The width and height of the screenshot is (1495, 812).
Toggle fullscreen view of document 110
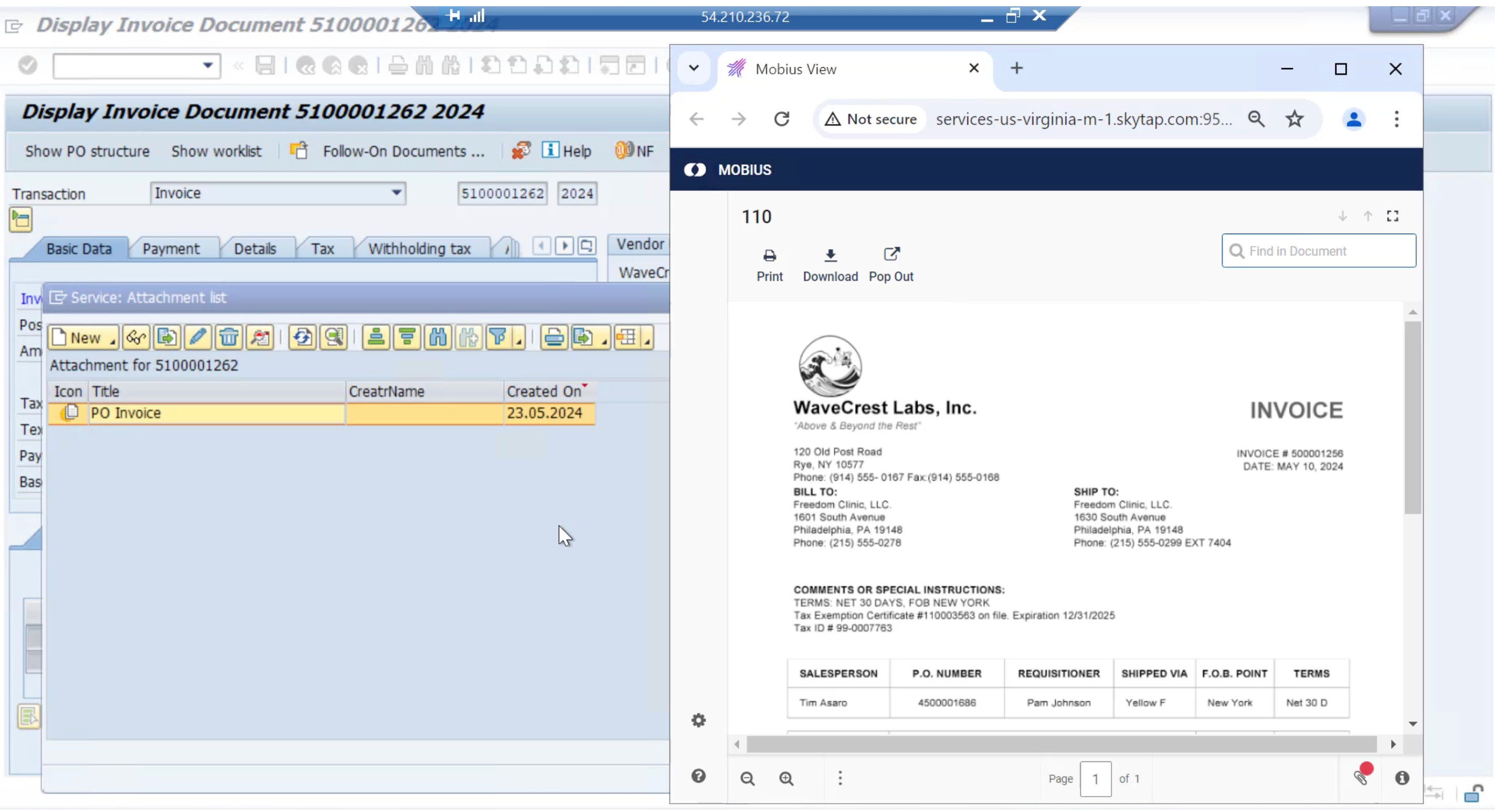[1392, 217]
